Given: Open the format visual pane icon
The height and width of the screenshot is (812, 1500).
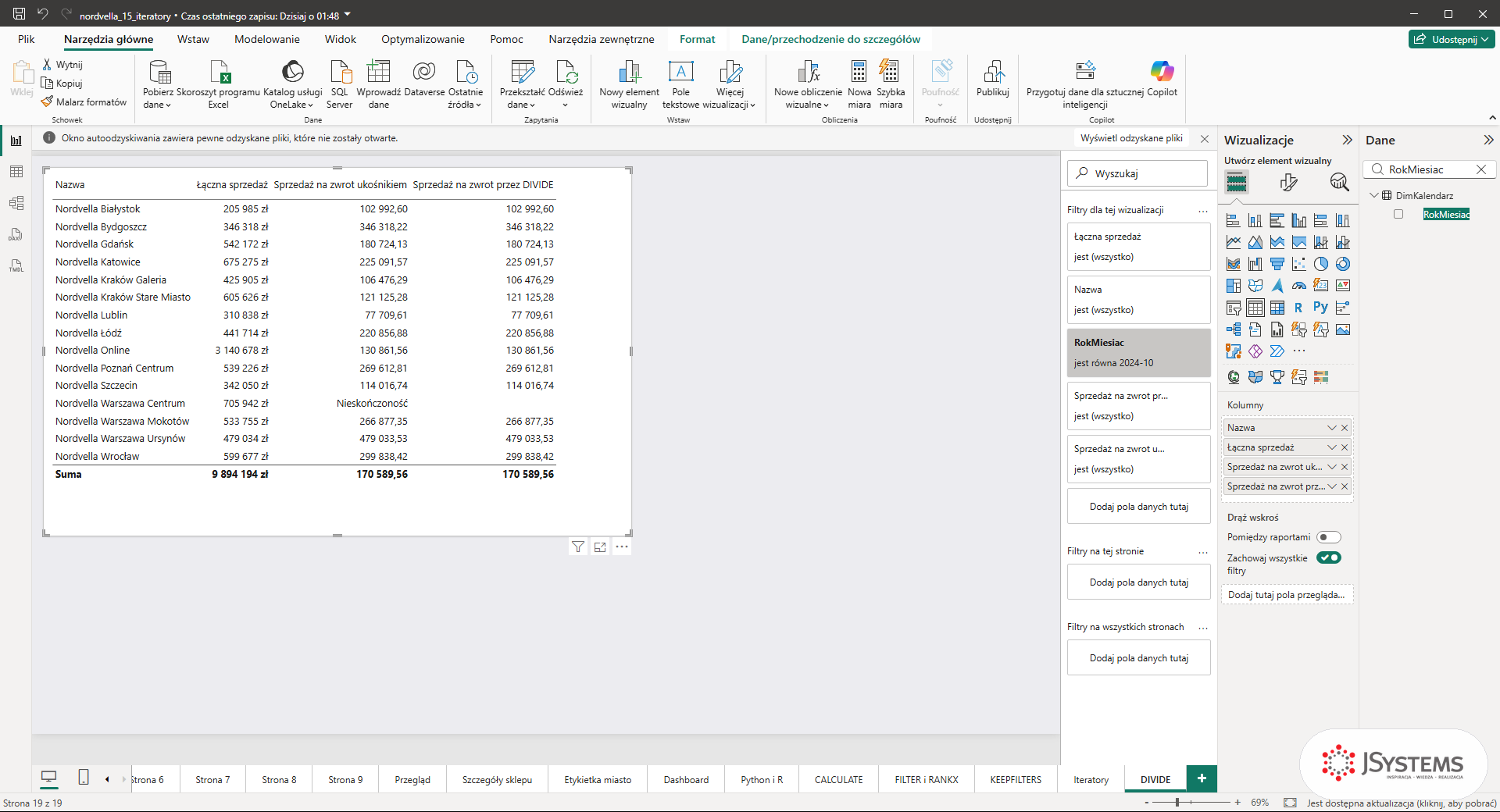Looking at the screenshot, I should (1288, 183).
